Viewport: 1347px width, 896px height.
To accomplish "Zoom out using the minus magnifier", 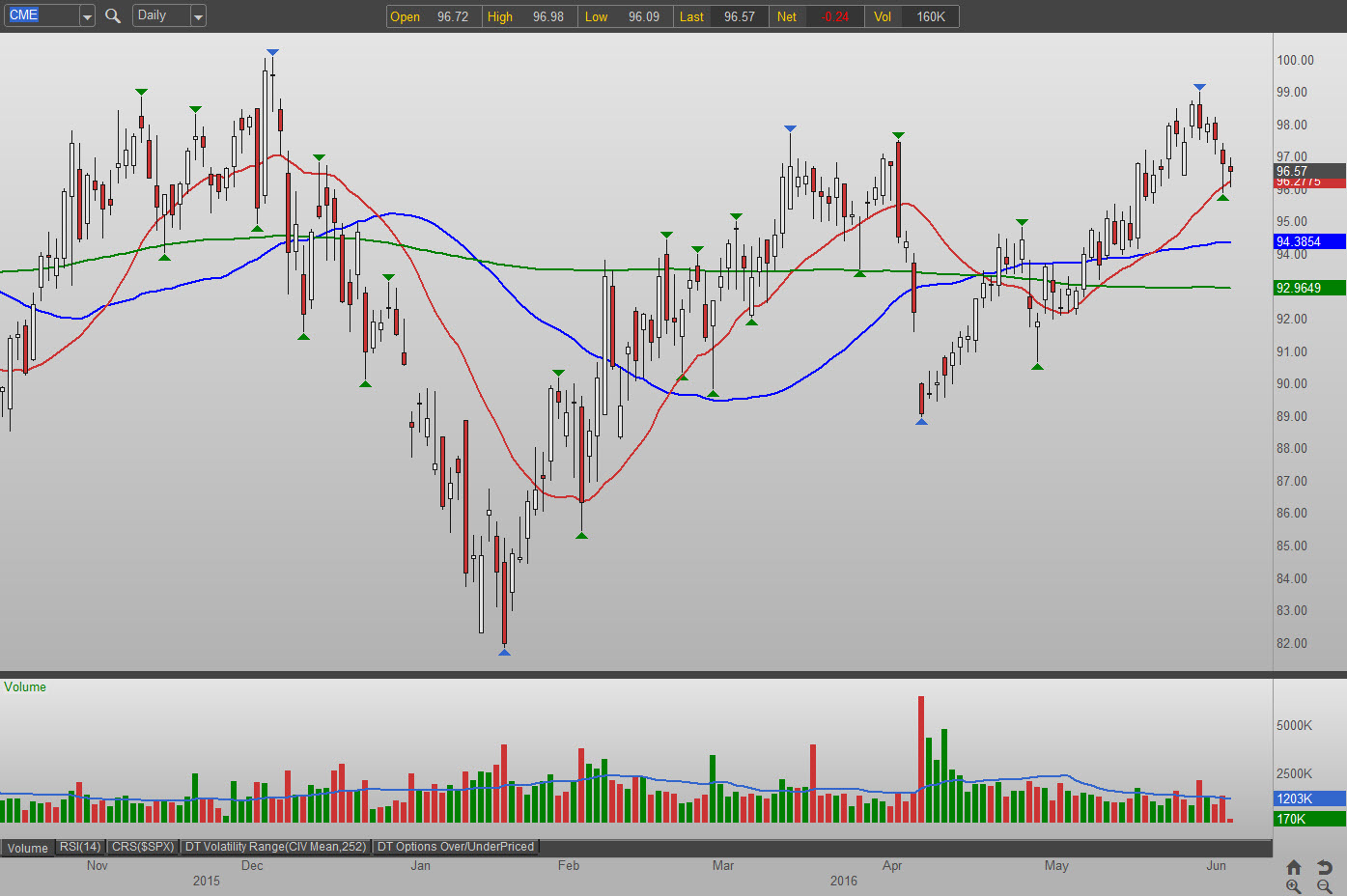I will (x=1325, y=886).
